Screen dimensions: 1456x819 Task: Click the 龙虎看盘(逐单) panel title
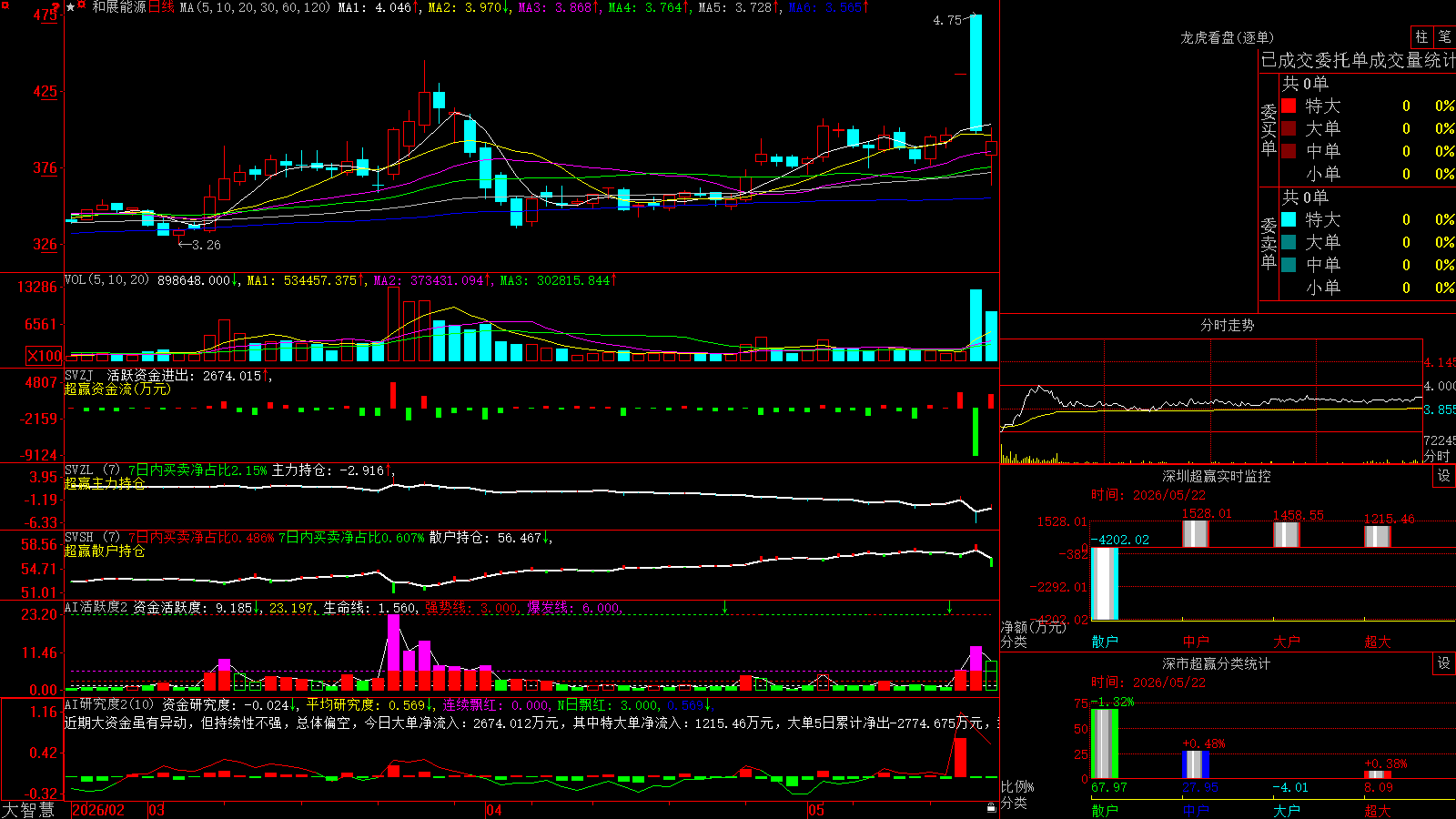1227,37
